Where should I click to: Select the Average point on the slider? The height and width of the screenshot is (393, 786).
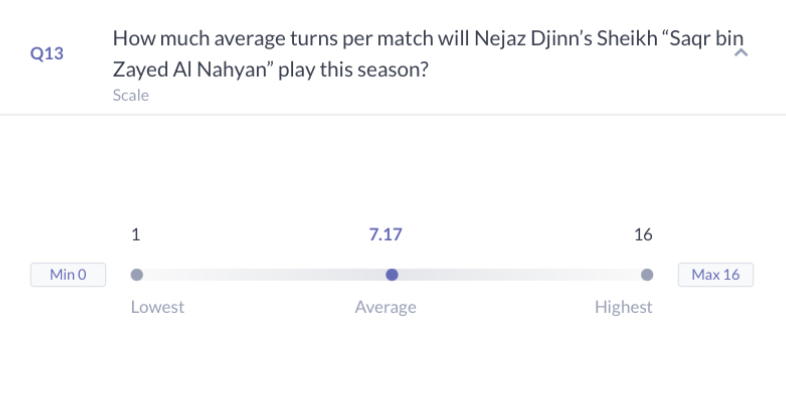[x=392, y=275]
